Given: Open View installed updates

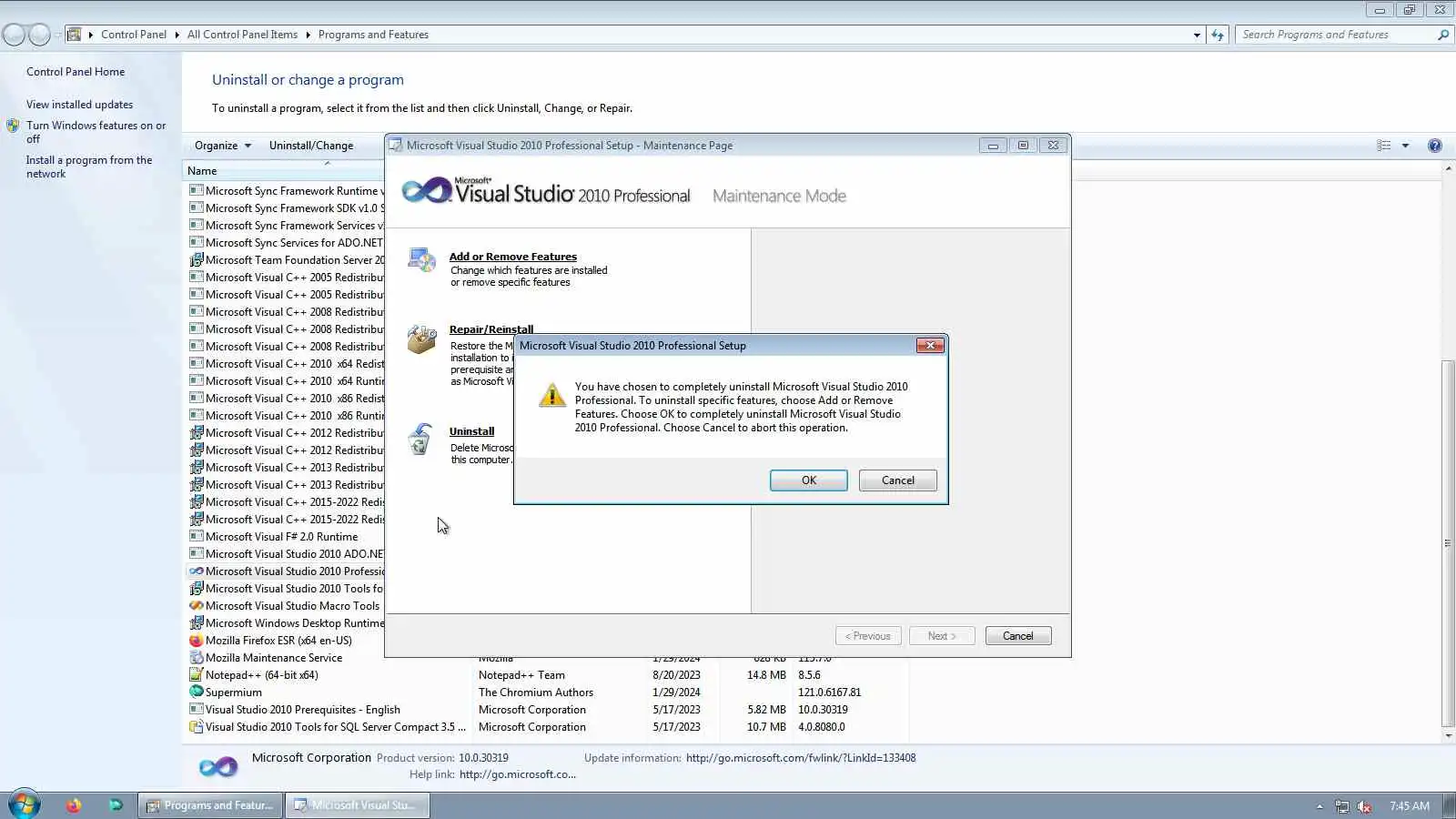Looking at the screenshot, I should [x=79, y=105].
